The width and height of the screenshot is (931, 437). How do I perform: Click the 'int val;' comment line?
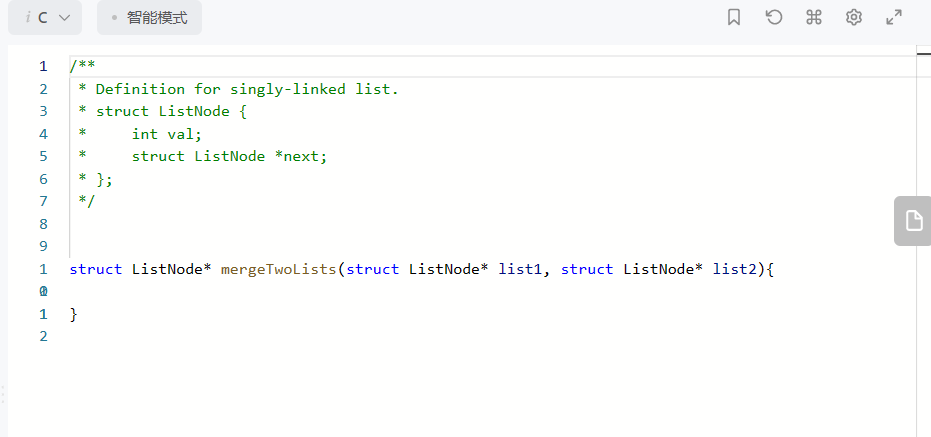tap(167, 134)
